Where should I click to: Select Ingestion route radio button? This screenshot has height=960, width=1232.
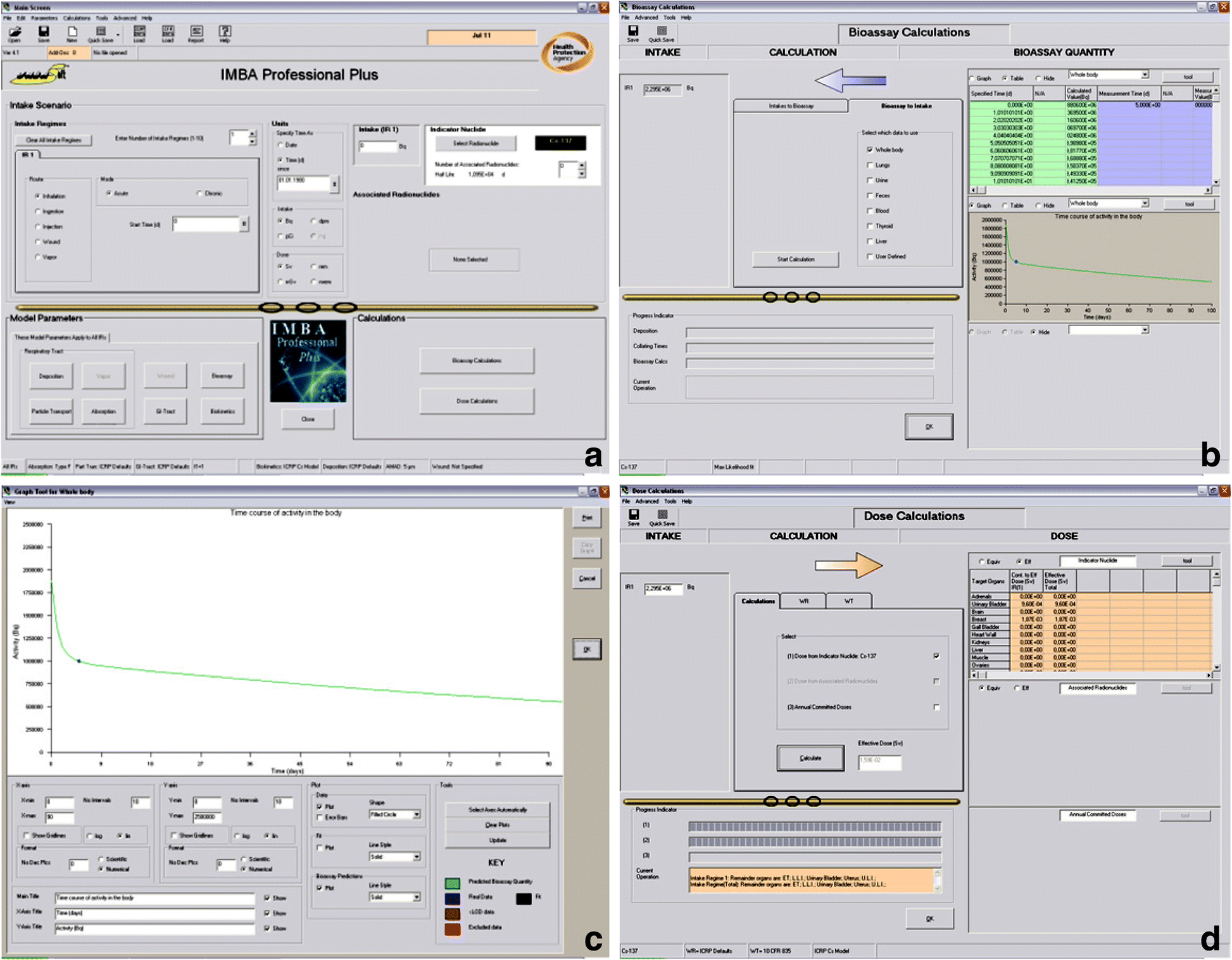(38, 211)
